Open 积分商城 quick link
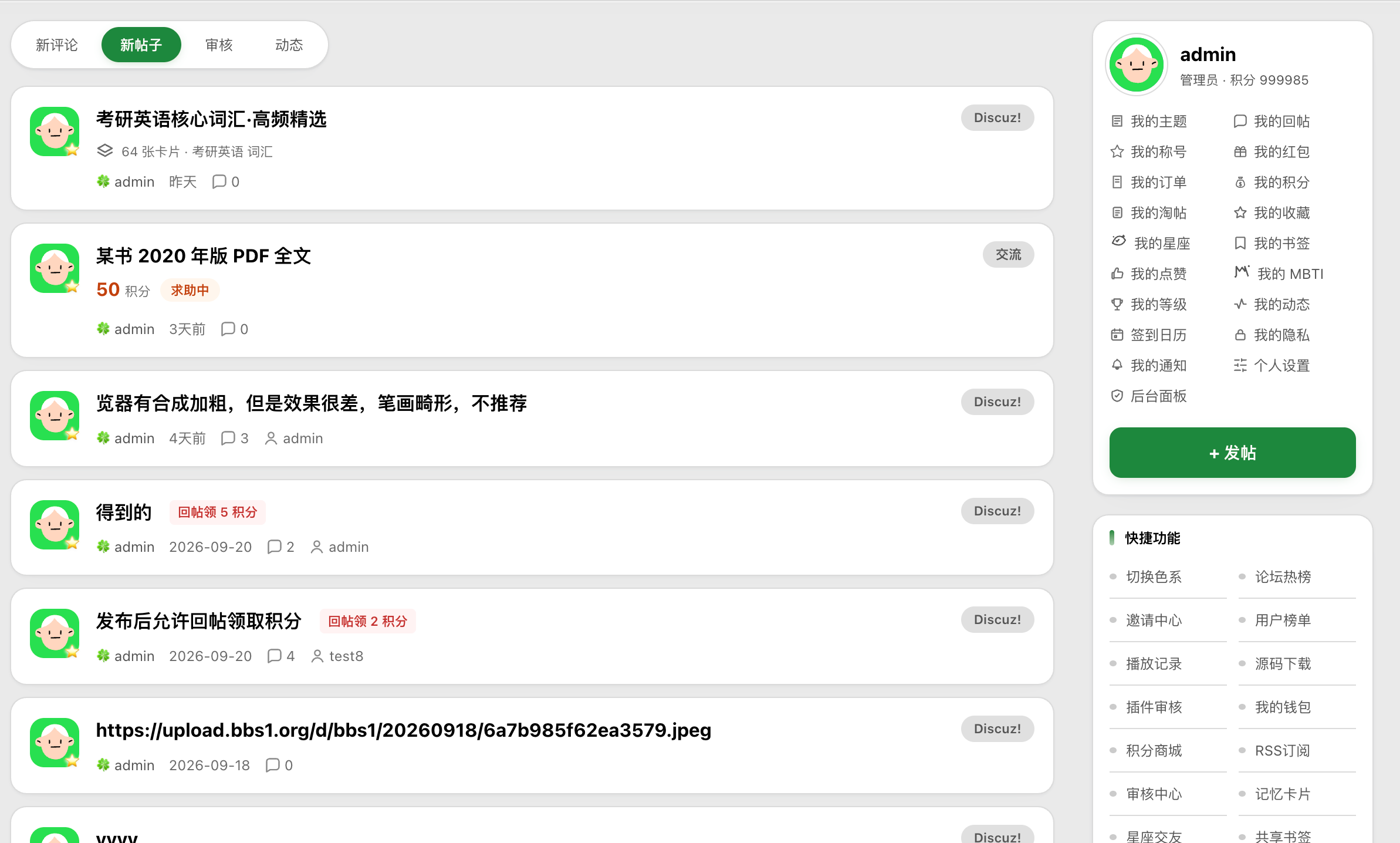Image resolution: width=1400 pixels, height=843 pixels. (1154, 751)
